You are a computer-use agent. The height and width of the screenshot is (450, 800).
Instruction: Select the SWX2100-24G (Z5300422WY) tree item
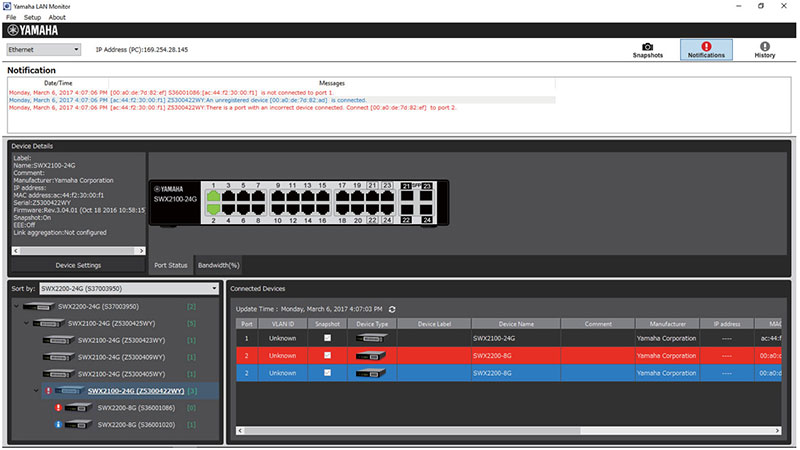(136, 391)
